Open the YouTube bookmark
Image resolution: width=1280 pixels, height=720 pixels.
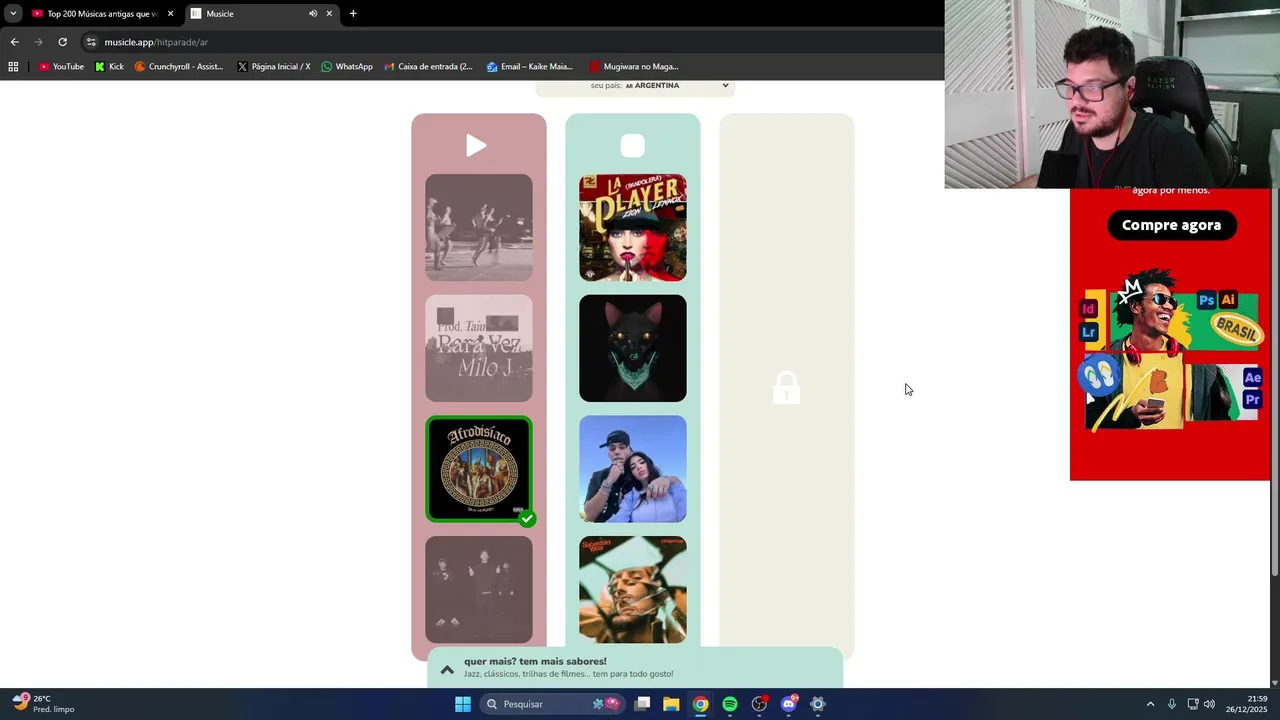61,67
